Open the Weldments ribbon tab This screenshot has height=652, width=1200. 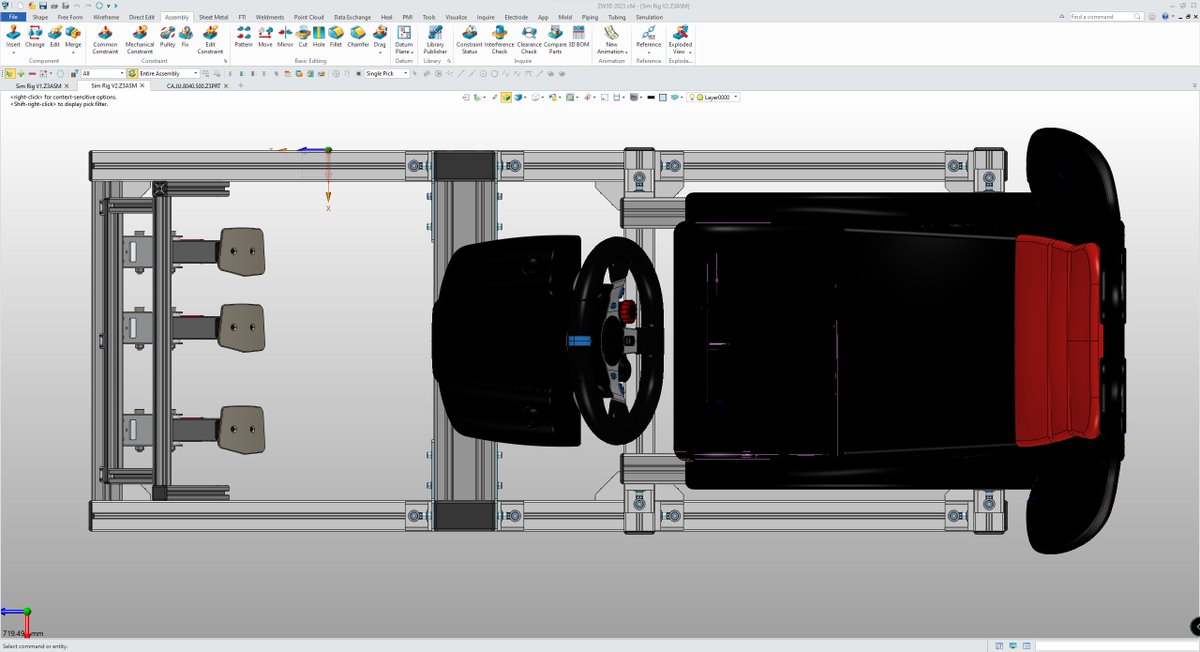(x=269, y=17)
